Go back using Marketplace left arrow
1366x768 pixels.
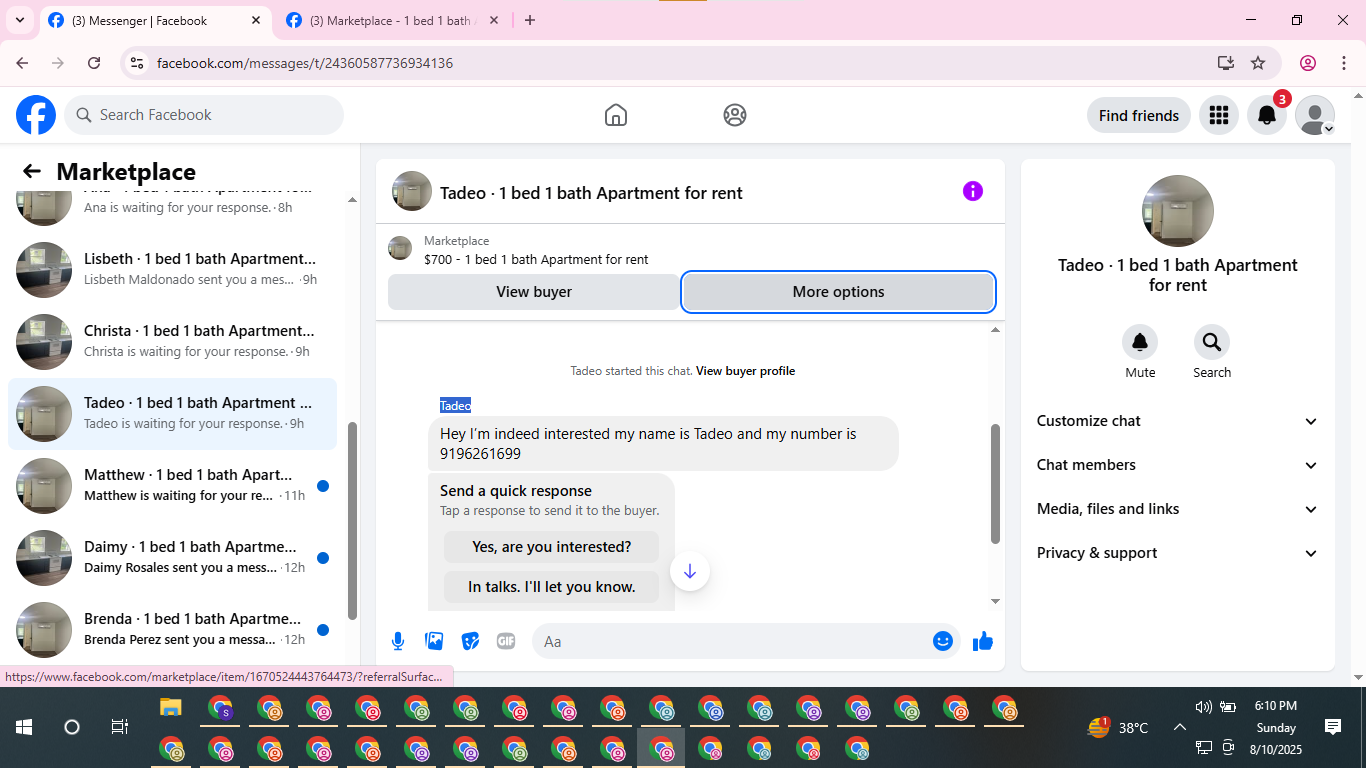click(32, 171)
